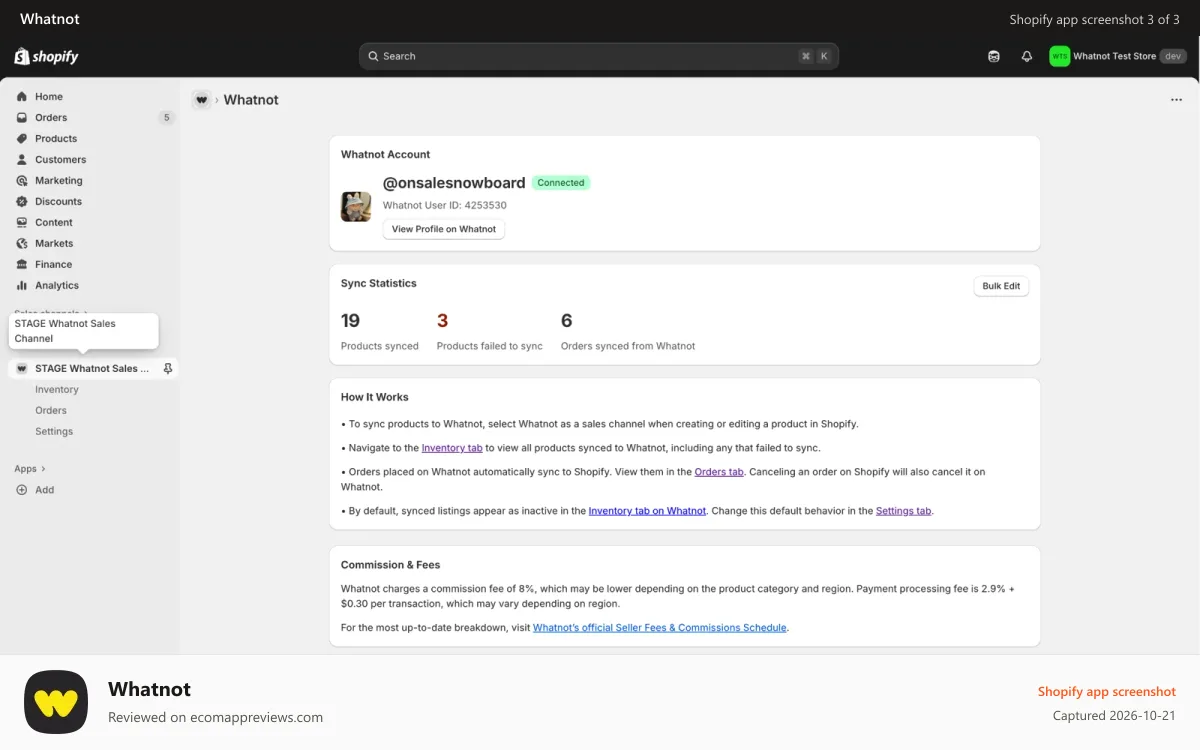Click the Marketing target icon

(x=22, y=181)
